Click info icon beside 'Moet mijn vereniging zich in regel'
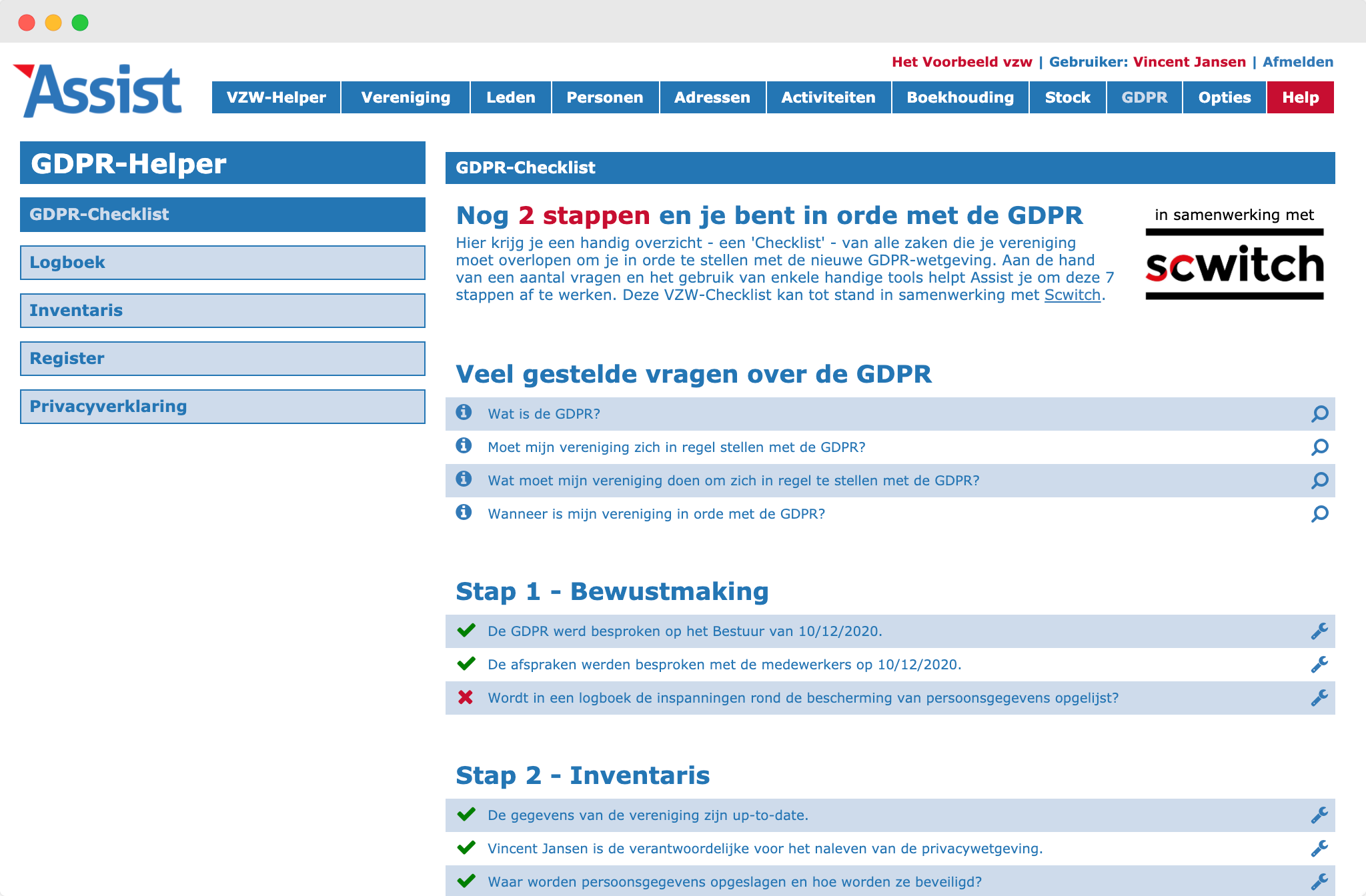Image resolution: width=1366 pixels, height=896 pixels. pyautogui.click(x=464, y=446)
